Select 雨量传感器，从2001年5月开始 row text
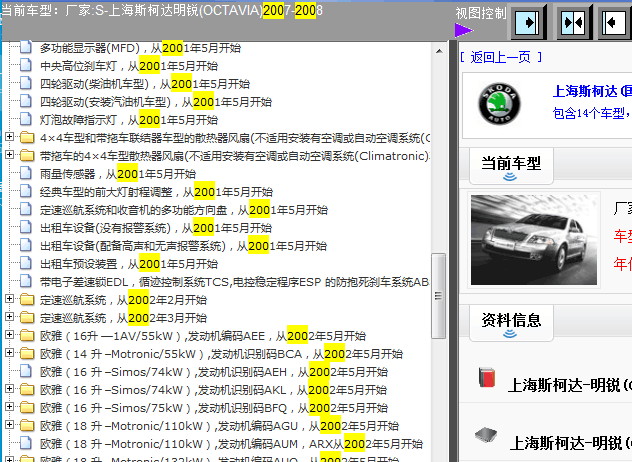Image resolution: width=632 pixels, height=462 pixels. (x=118, y=174)
